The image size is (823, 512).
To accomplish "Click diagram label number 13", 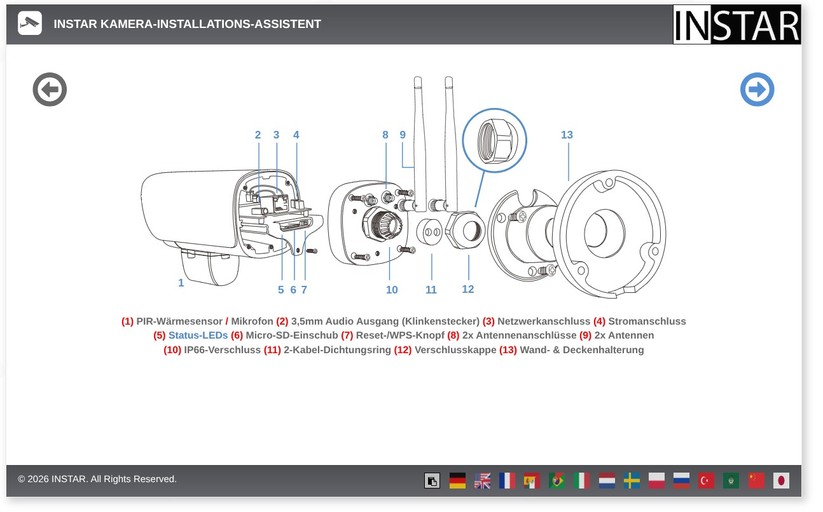I will point(567,135).
